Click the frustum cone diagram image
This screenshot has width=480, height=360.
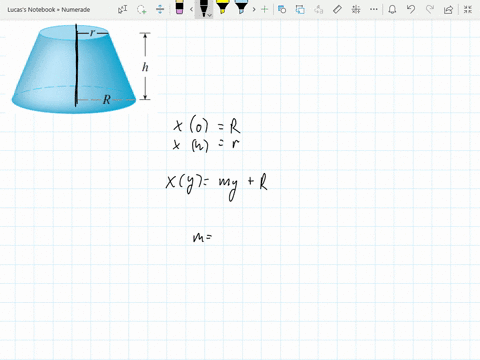tap(82, 68)
